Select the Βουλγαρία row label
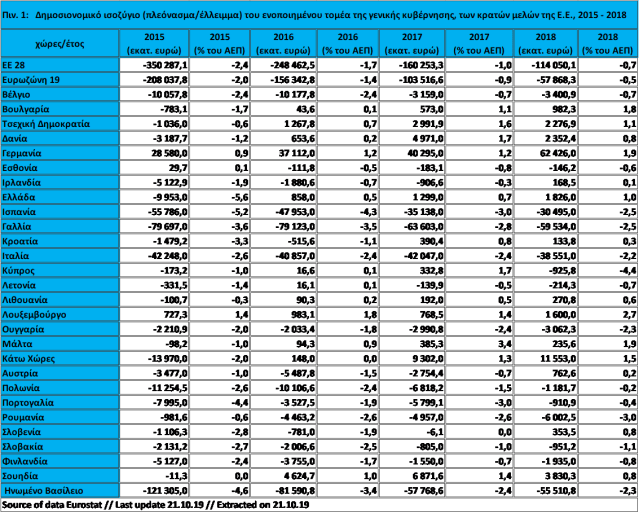Image resolution: width=639 pixels, height=513 pixels. click(x=31, y=110)
